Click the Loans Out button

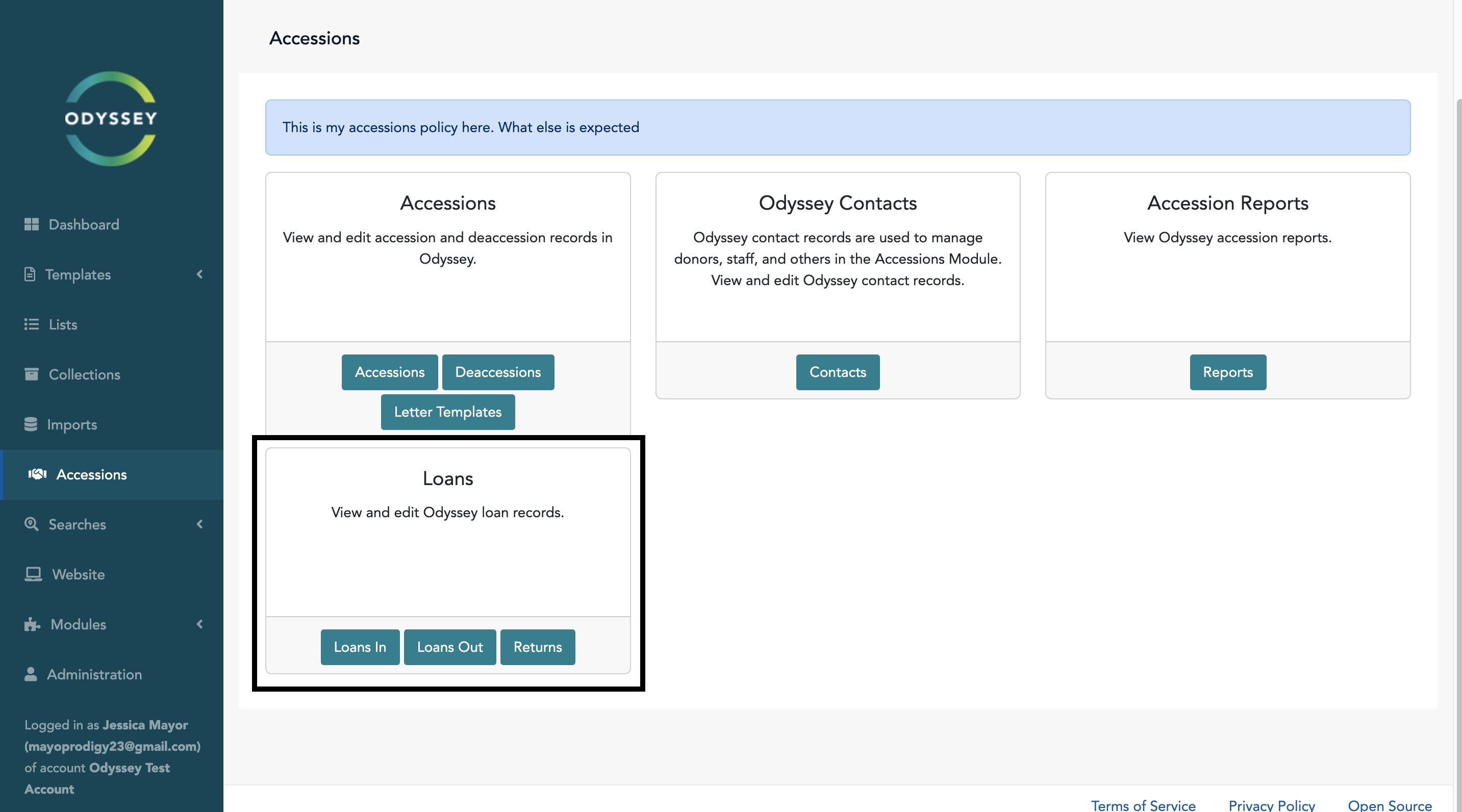[x=449, y=647]
